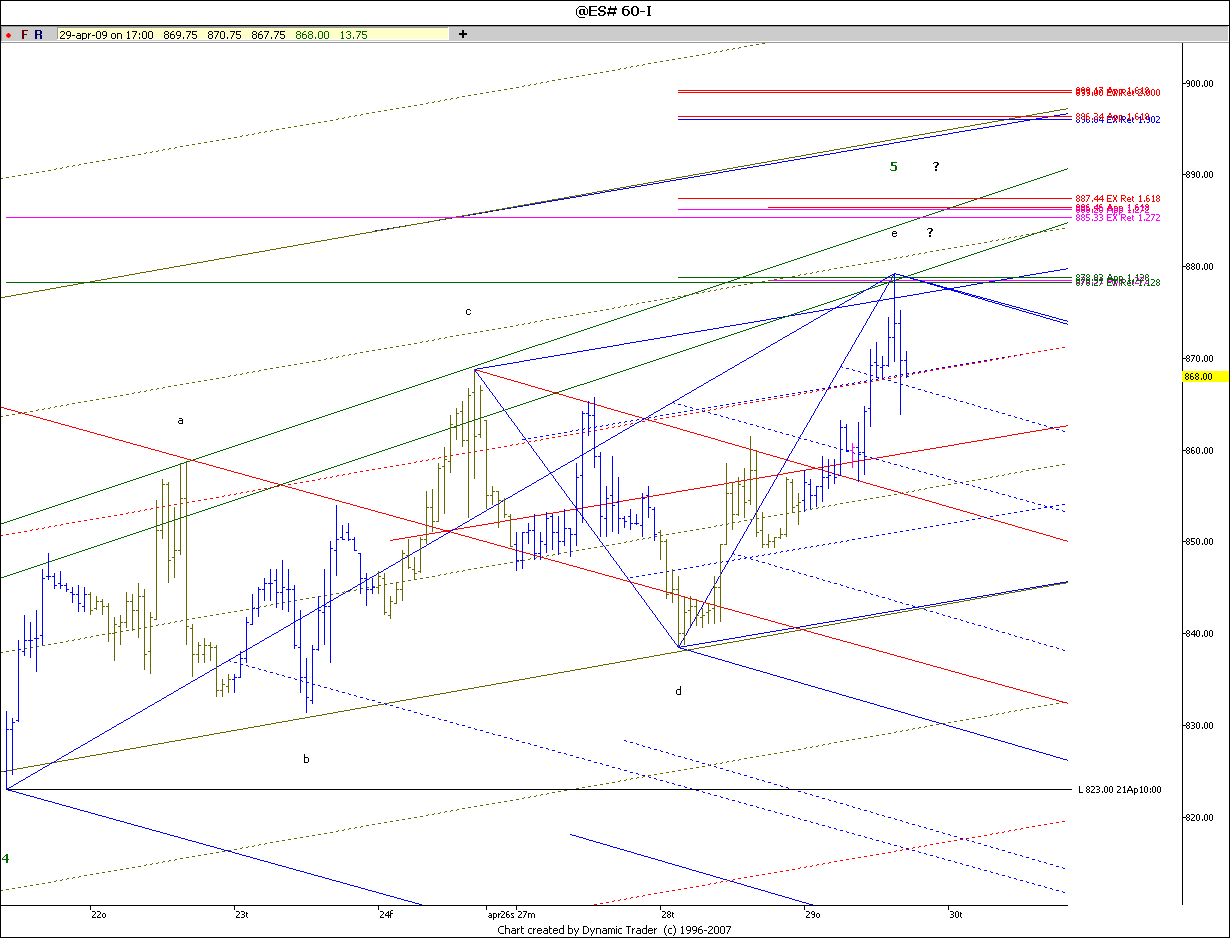
Task: Select the question mark beside wave 5
Action: pyautogui.click(x=936, y=166)
